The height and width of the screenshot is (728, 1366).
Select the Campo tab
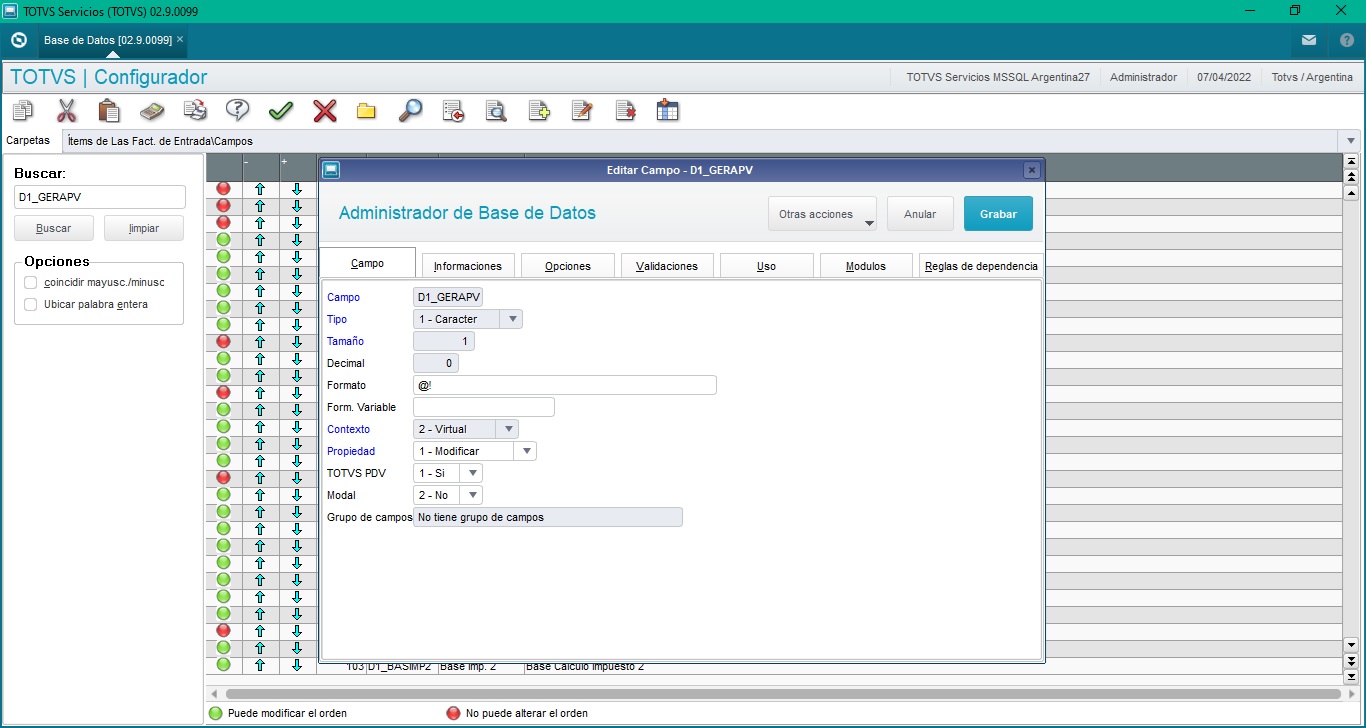click(367, 263)
